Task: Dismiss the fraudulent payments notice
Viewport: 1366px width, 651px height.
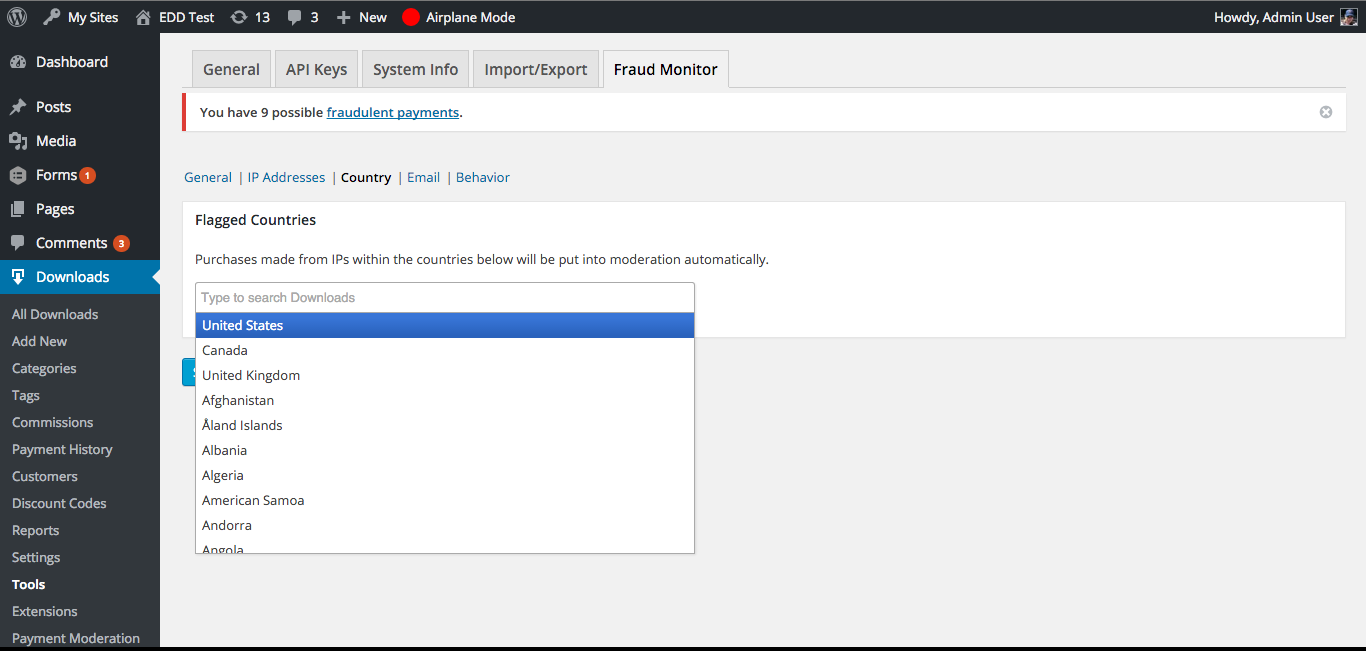Action: click(1325, 112)
